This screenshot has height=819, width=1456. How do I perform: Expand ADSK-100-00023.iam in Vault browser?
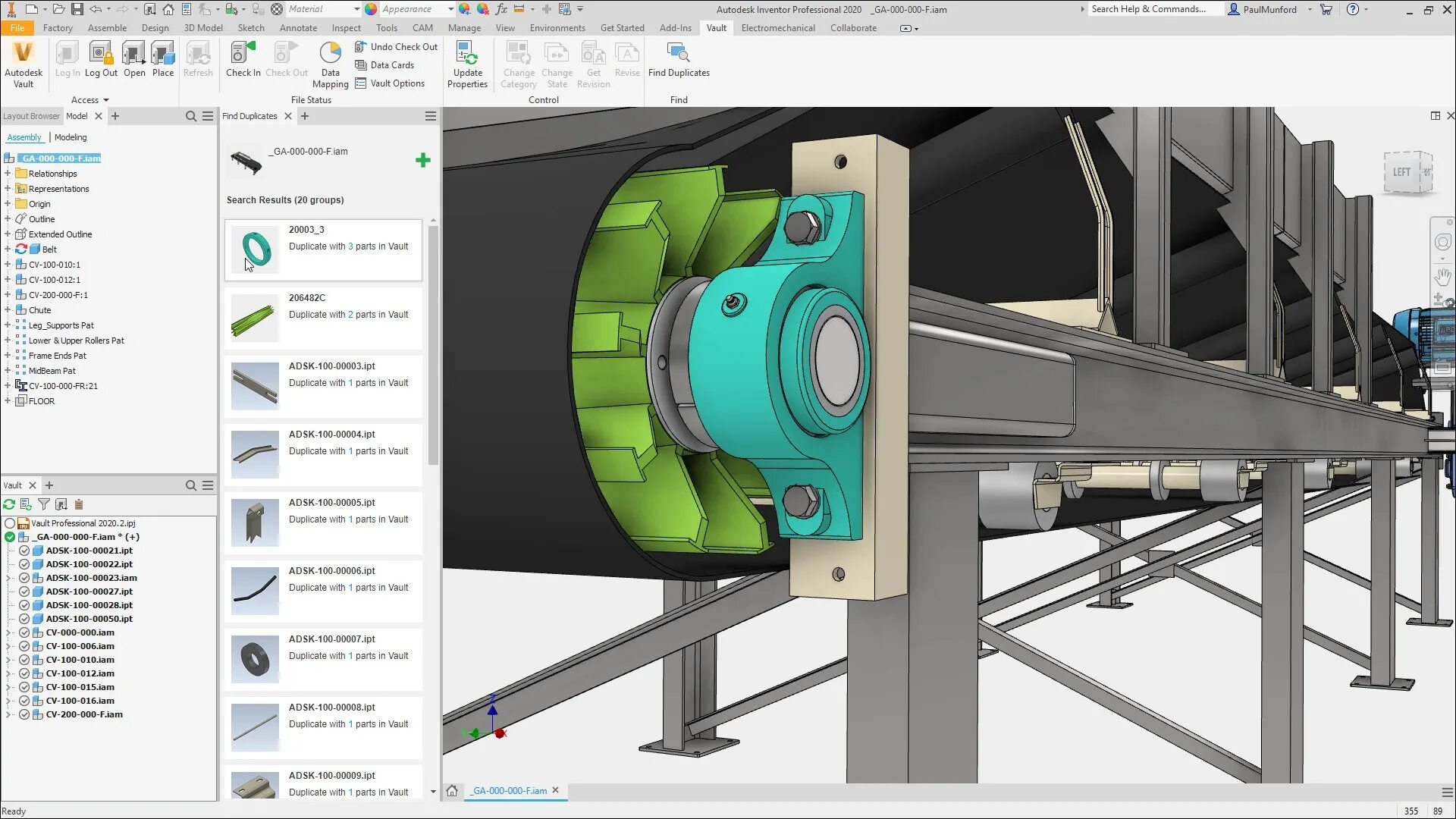(9, 578)
